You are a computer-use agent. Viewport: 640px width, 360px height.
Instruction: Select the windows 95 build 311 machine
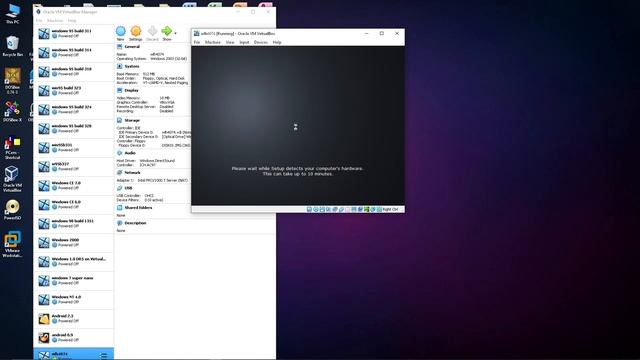pos(73,33)
